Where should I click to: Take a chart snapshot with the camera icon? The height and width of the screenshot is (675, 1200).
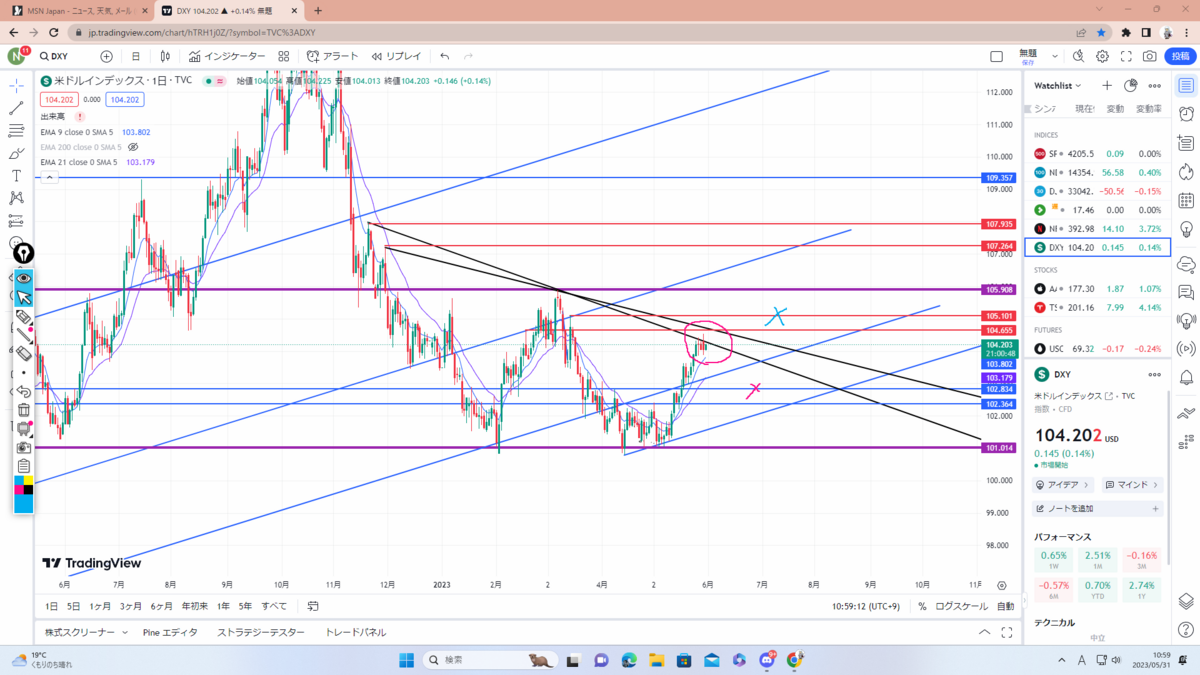(x=1151, y=56)
